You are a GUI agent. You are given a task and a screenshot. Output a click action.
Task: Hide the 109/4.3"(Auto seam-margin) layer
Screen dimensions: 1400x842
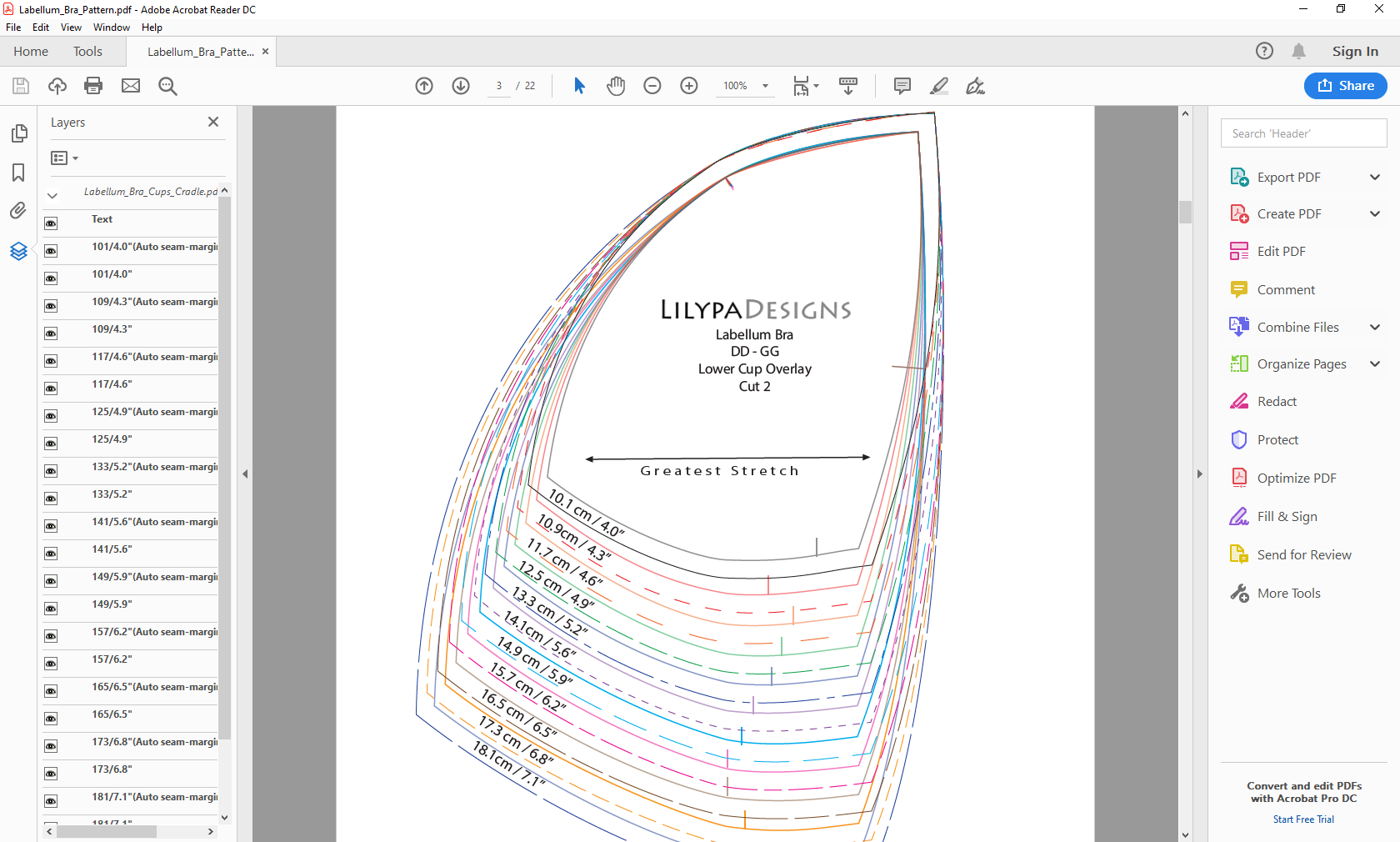click(51, 306)
